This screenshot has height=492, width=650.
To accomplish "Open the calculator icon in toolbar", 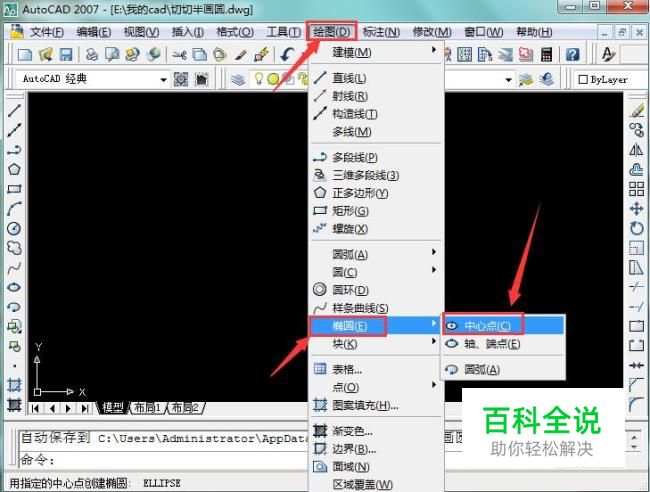I will point(547,54).
